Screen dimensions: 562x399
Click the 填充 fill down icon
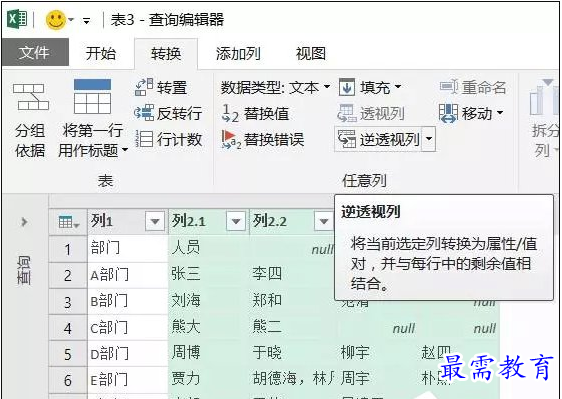tap(347, 87)
